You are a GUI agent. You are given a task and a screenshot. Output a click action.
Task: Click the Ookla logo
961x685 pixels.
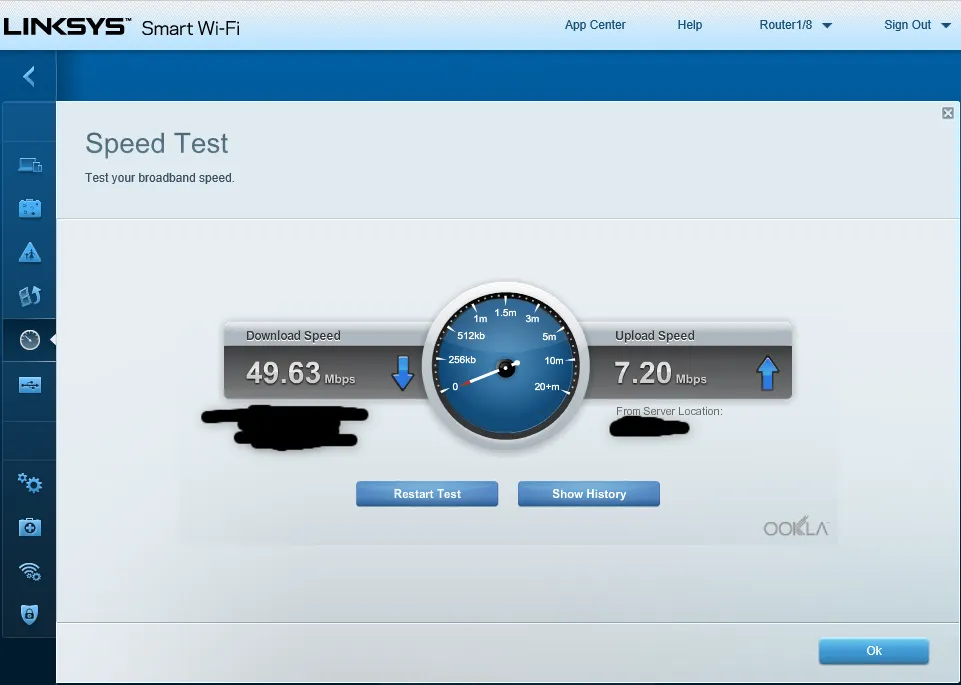point(796,526)
